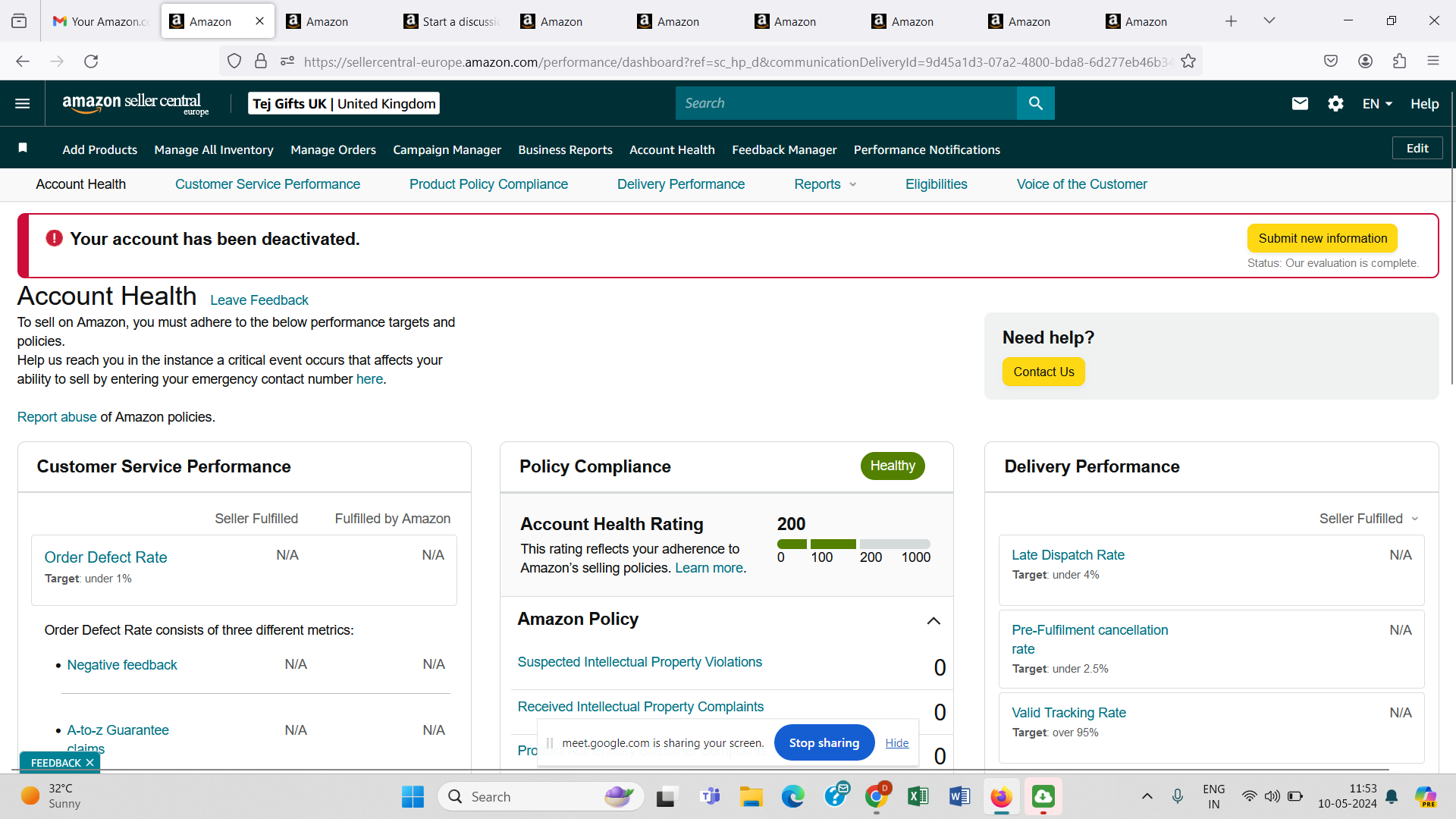Open a new browser tab with the plus icon
This screenshot has width=1456, height=819.
pyautogui.click(x=1231, y=21)
